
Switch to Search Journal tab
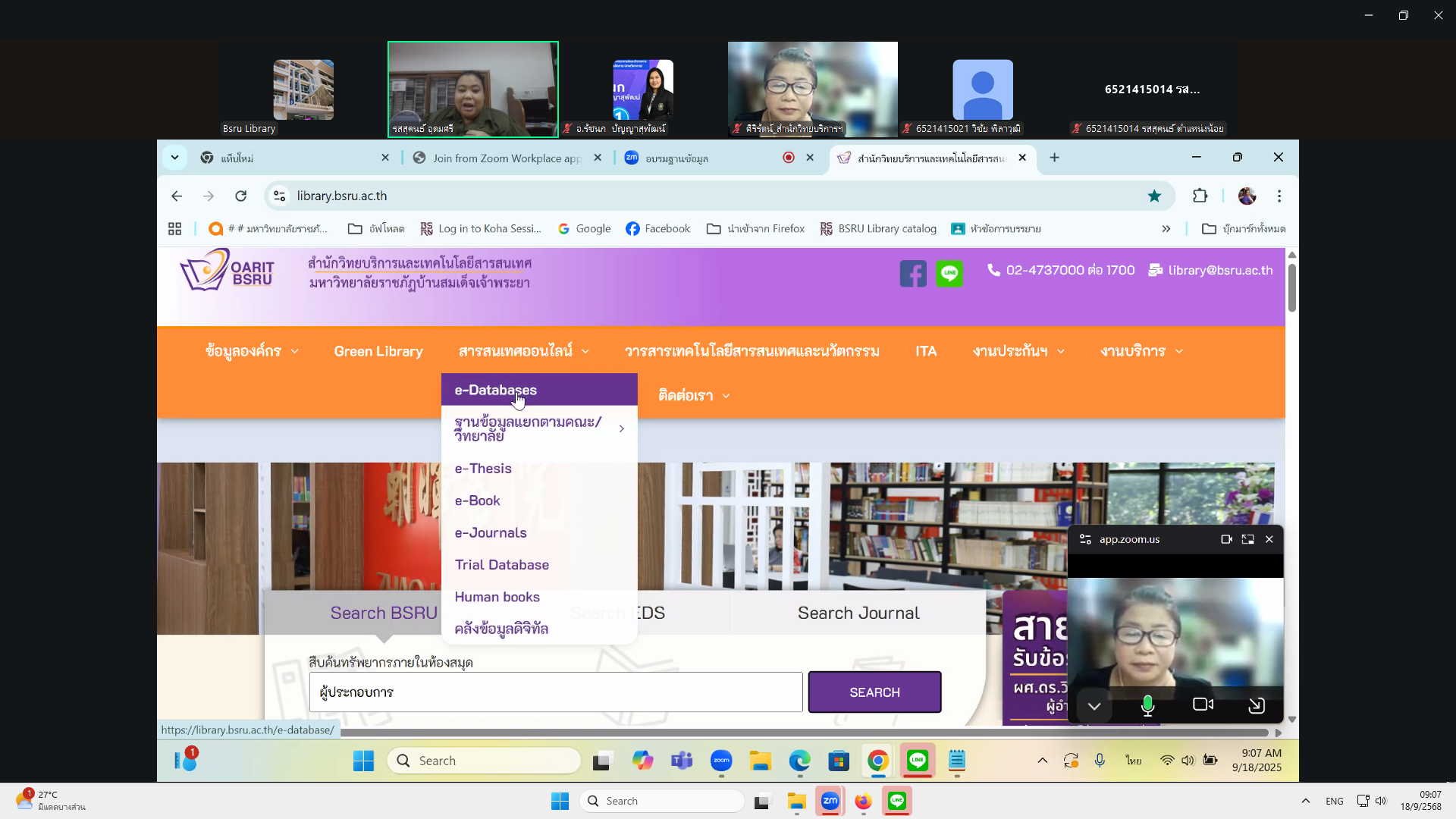click(x=858, y=613)
